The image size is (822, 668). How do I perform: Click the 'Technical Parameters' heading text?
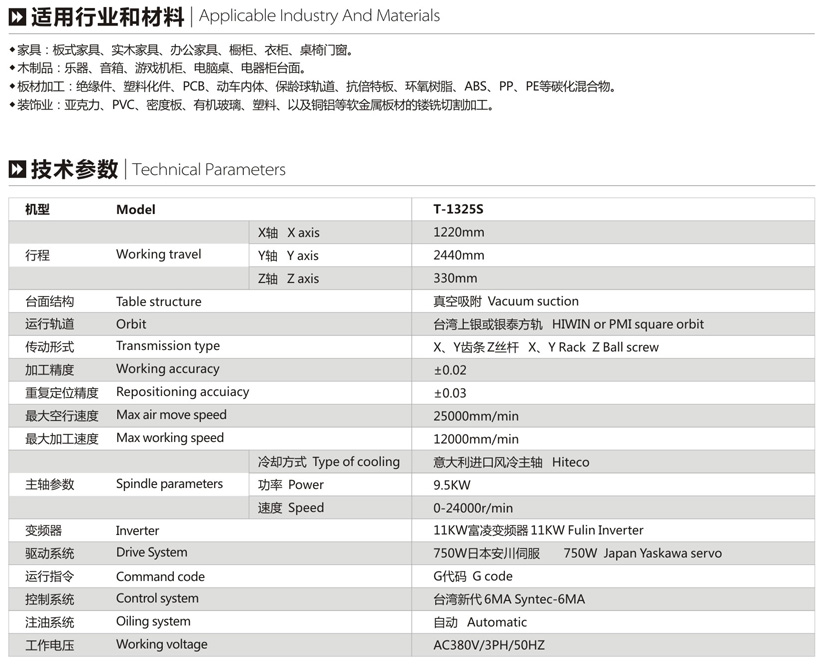coord(209,170)
